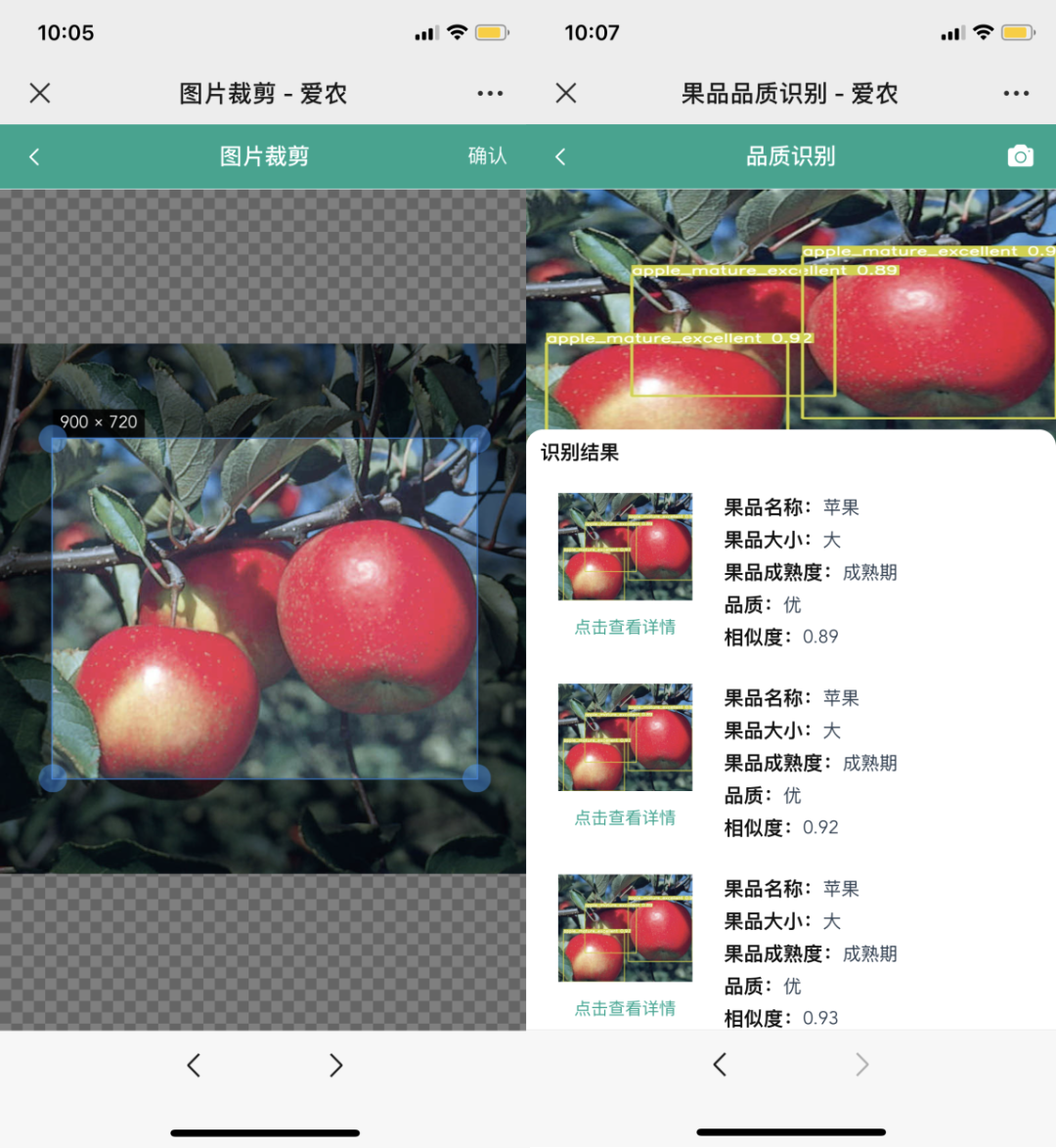This screenshot has width=1056, height=1148.
Task: Open more options on 果品品质识别 page
Action: point(1016,93)
